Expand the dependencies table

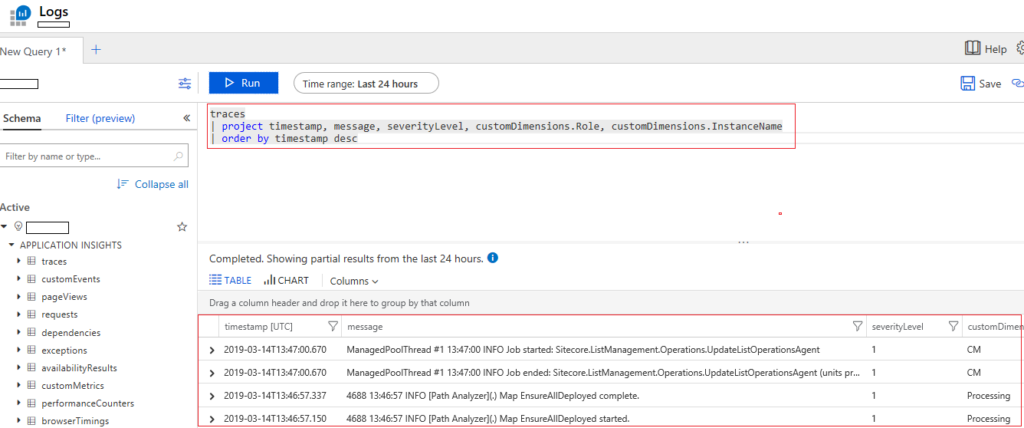pos(19,333)
